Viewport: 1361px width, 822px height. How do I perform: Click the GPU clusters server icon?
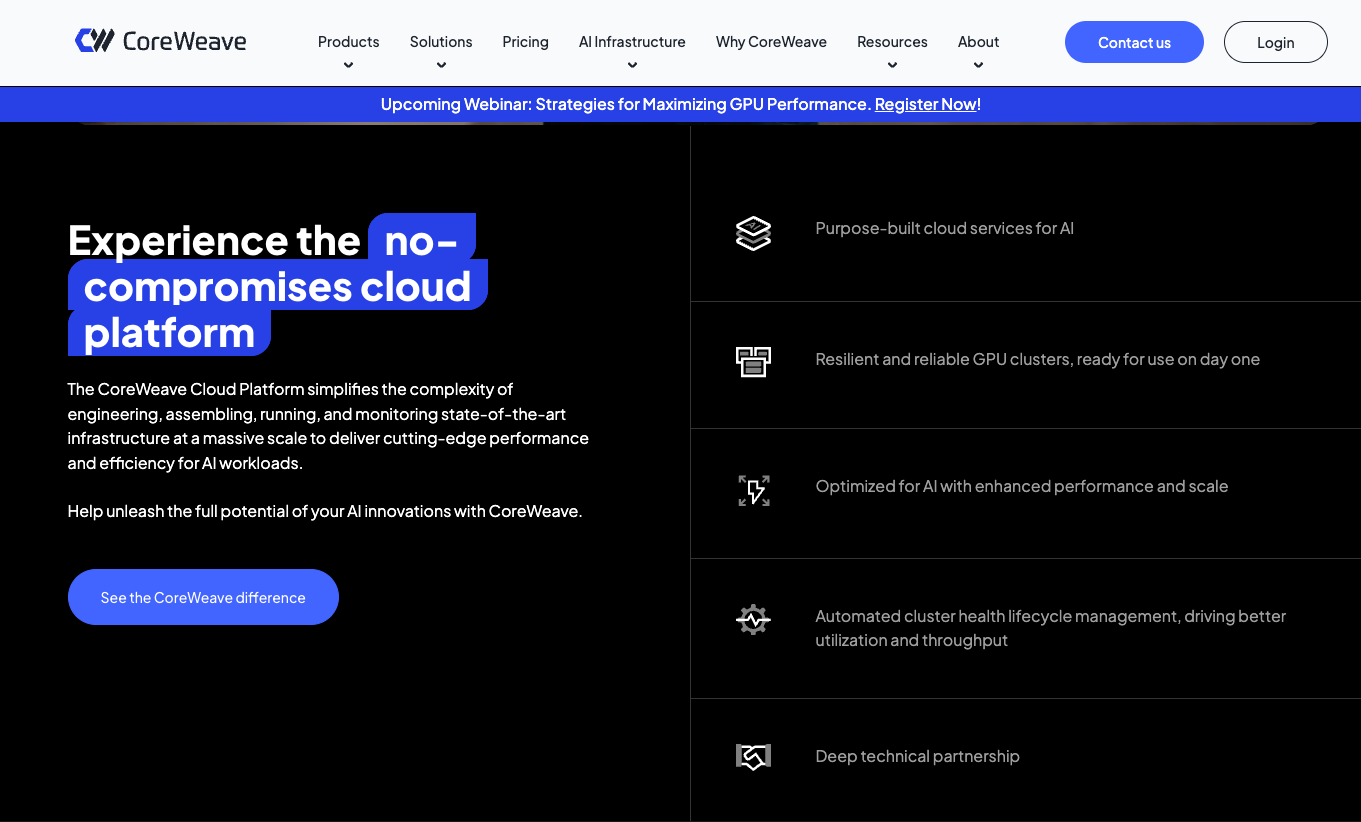[x=753, y=362]
